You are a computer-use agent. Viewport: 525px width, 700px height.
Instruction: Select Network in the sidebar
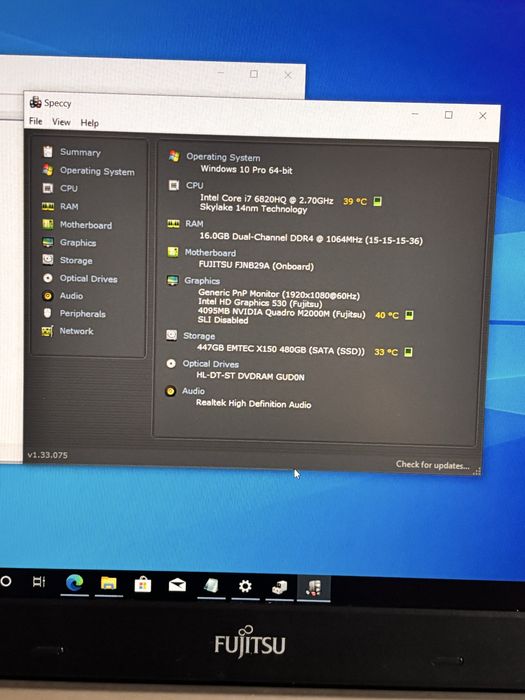[x=77, y=331]
